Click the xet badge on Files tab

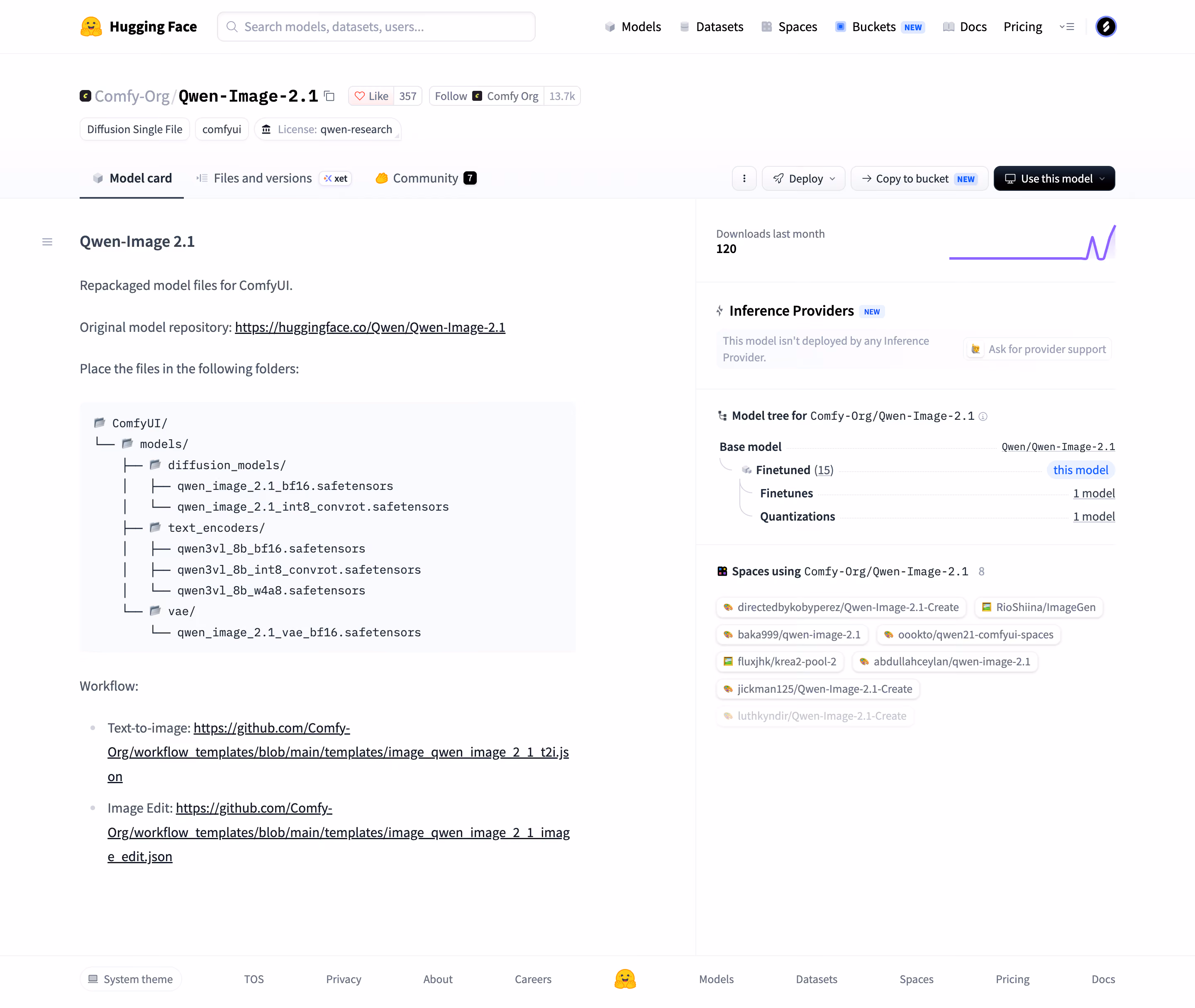coord(335,178)
